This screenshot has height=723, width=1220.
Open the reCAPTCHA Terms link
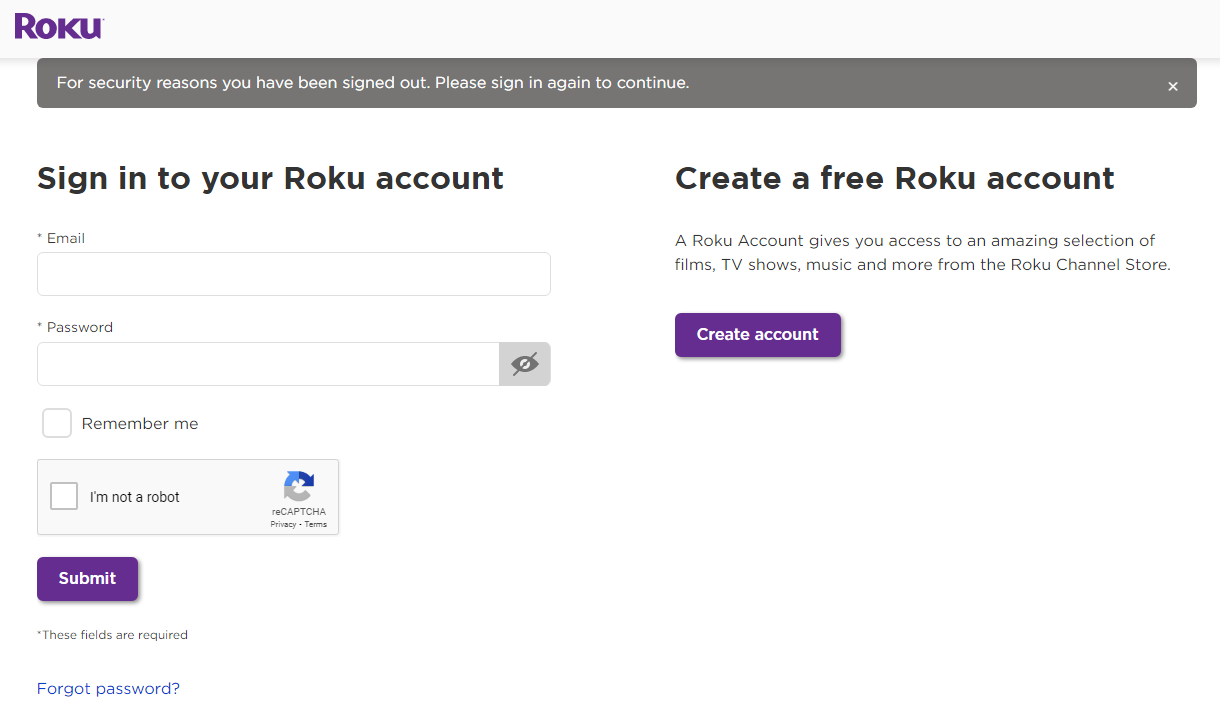click(316, 523)
